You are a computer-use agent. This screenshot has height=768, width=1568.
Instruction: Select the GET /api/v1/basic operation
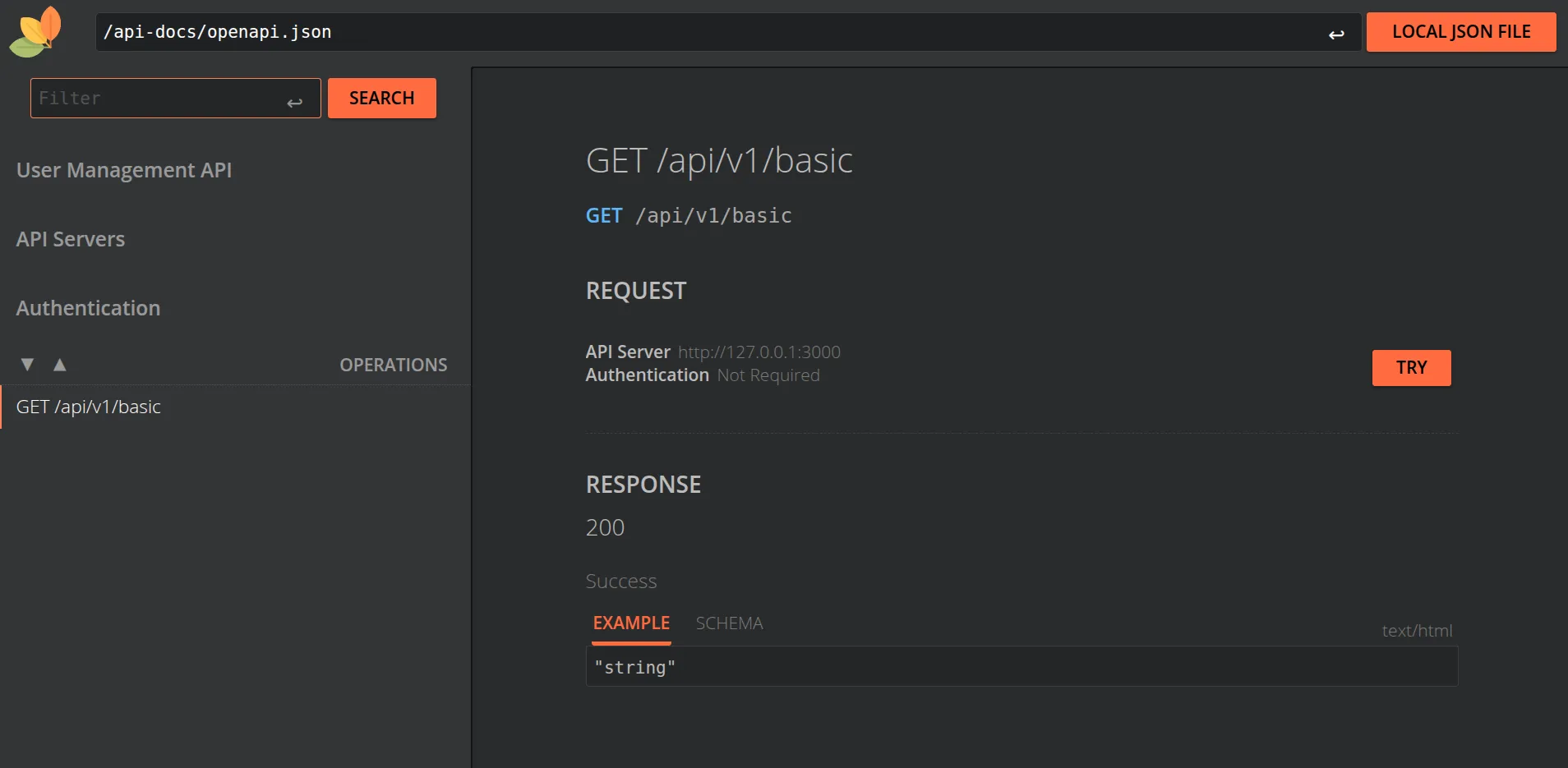[x=89, y=406]
